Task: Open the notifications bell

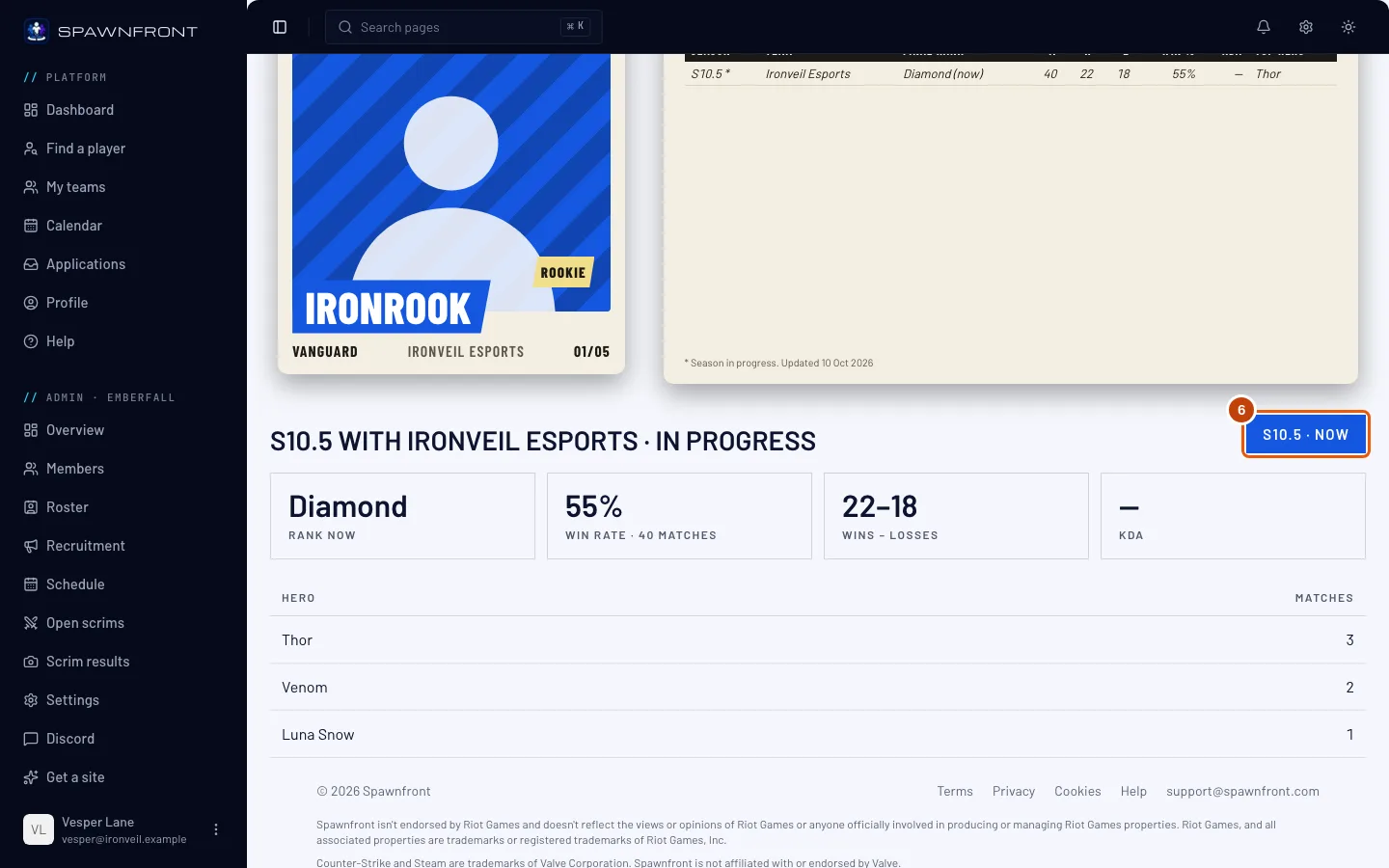Action: click(1264, 27)
